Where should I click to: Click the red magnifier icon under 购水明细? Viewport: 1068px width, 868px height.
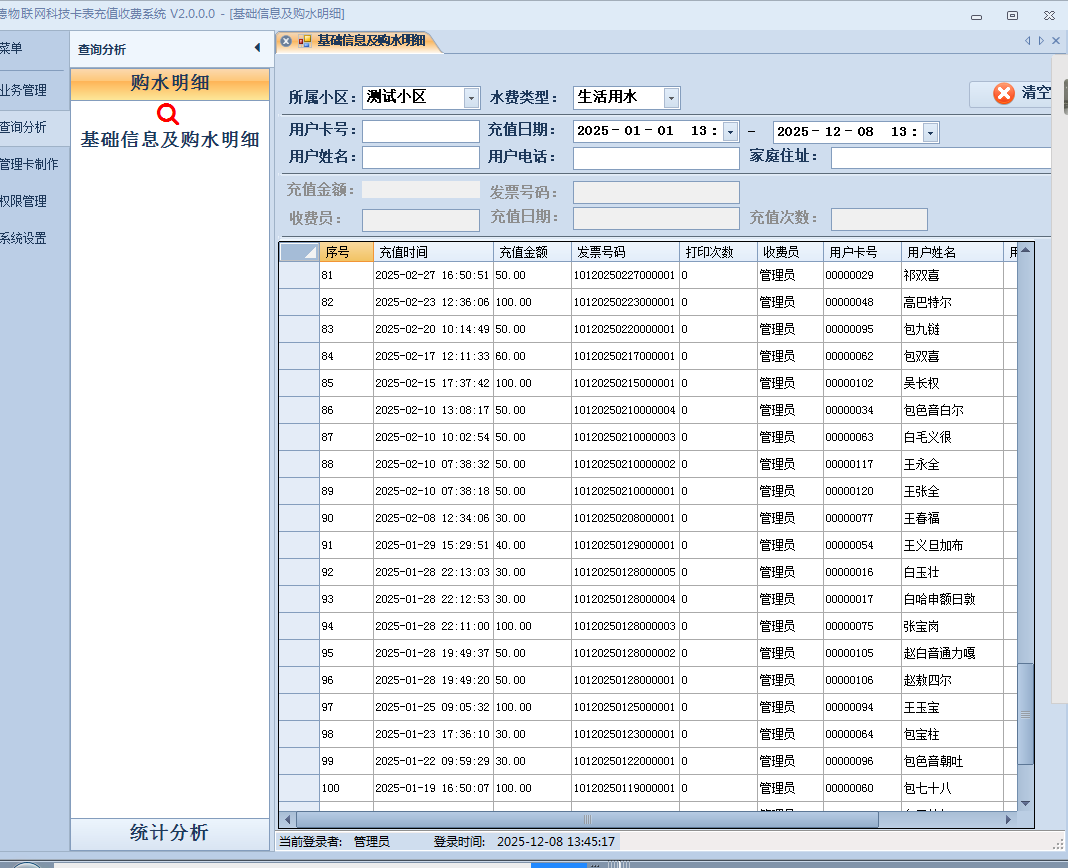(x=169, y=114)
